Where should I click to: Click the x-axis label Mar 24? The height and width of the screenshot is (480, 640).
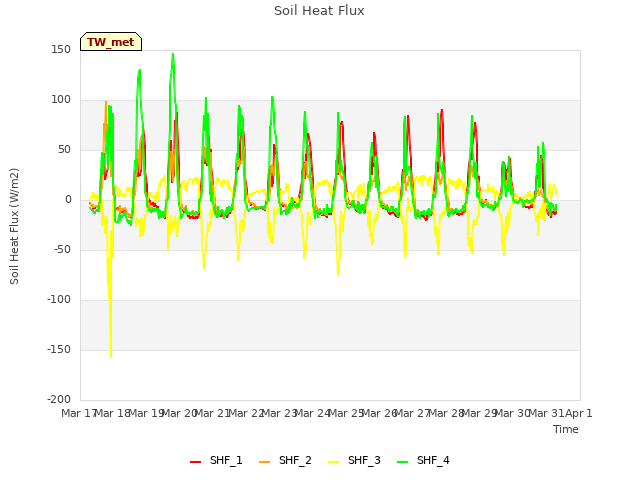click(x=312, y=413)
